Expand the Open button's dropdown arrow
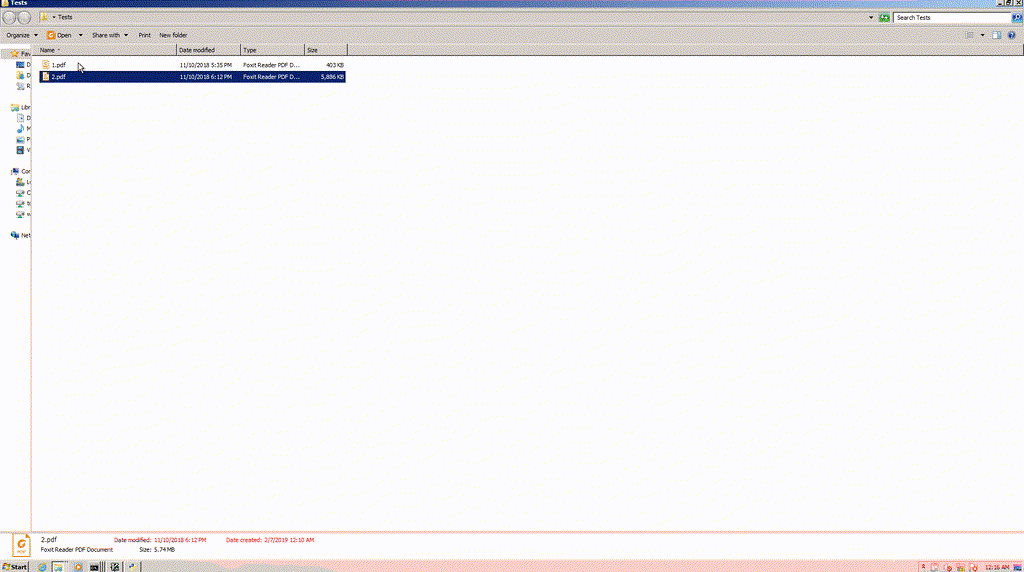The image size is (1024, 572). 80,35
